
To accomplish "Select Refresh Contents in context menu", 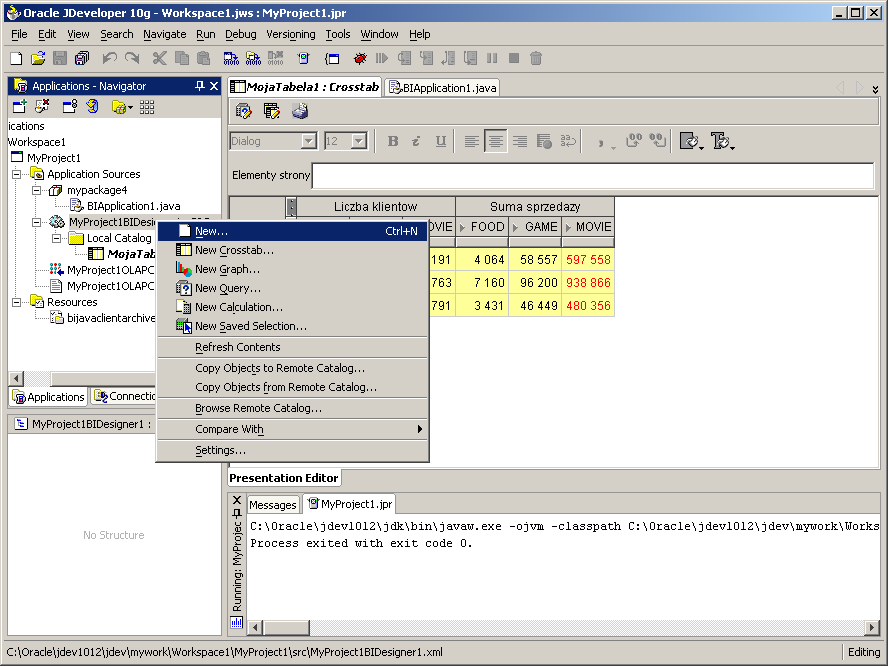I will tap(292, 347).
